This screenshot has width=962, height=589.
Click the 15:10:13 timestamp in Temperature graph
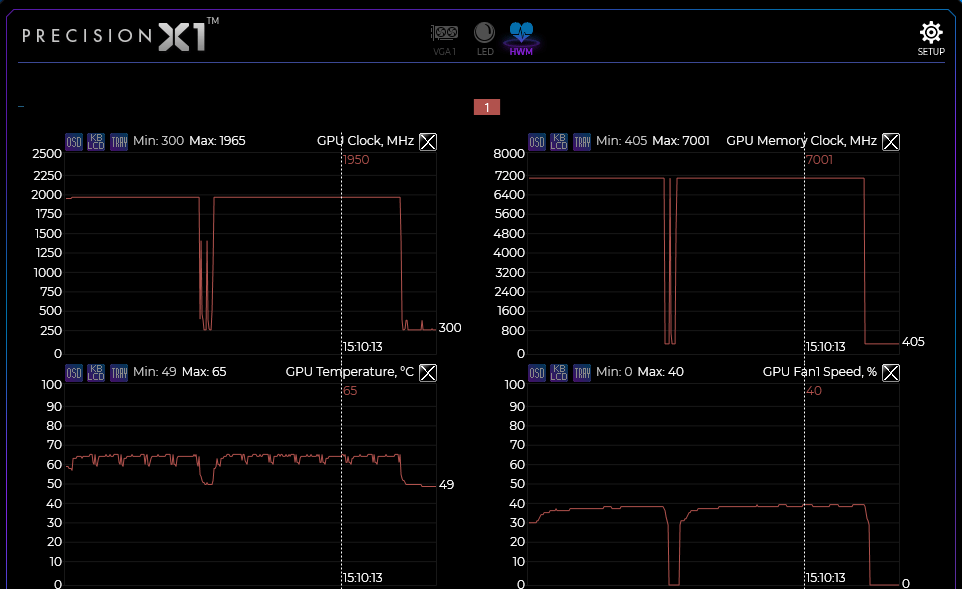[363, 577]
